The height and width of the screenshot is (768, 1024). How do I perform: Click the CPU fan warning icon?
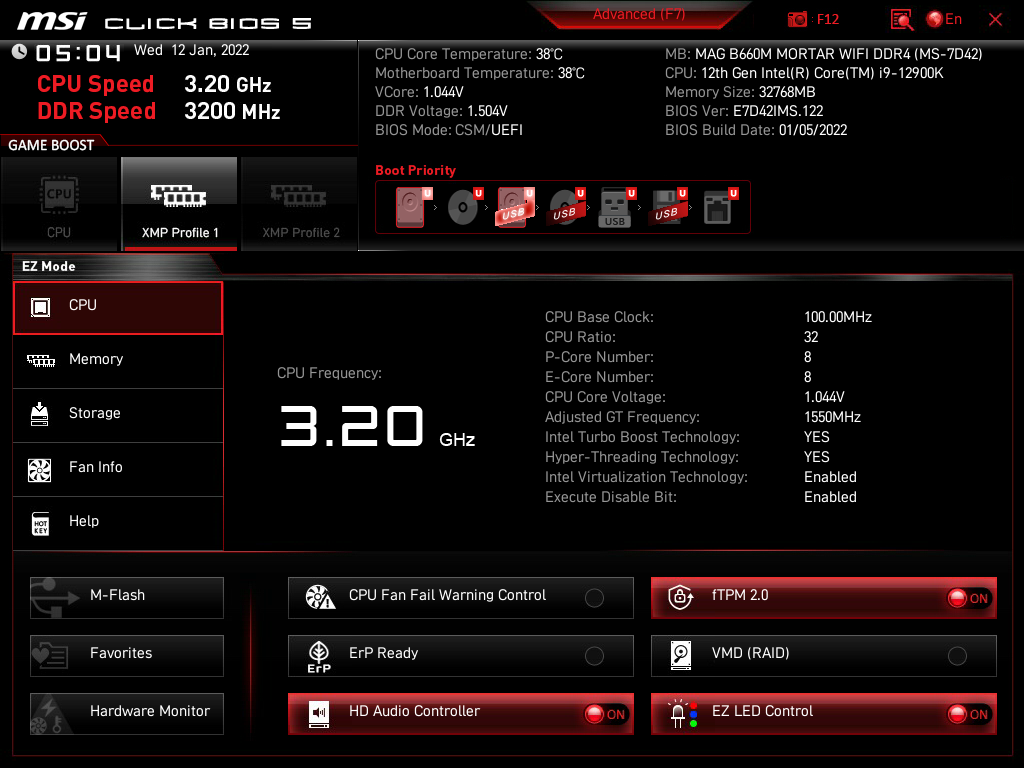pyautogui.click(x=320, y=597)
